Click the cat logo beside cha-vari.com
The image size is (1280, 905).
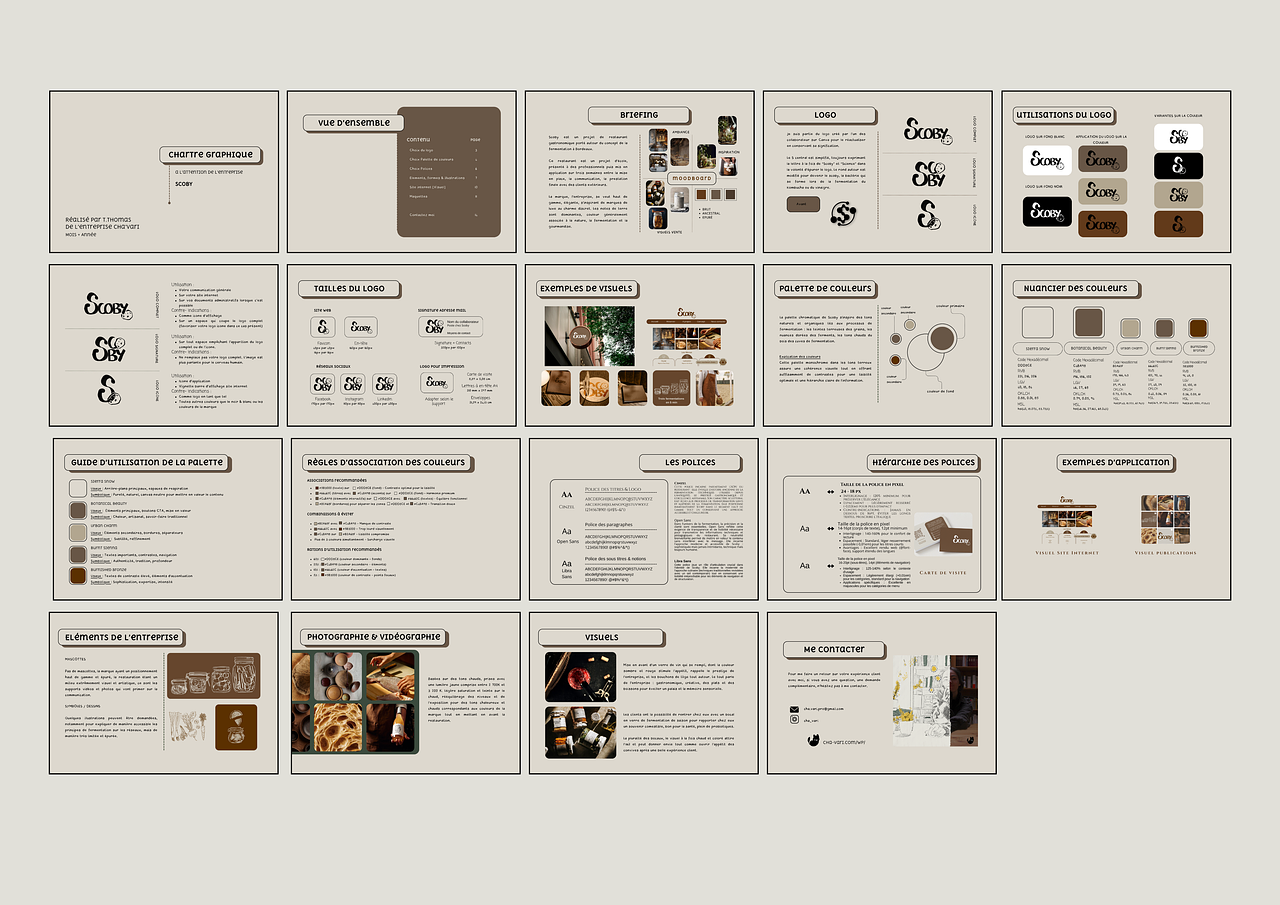point(813,741)
